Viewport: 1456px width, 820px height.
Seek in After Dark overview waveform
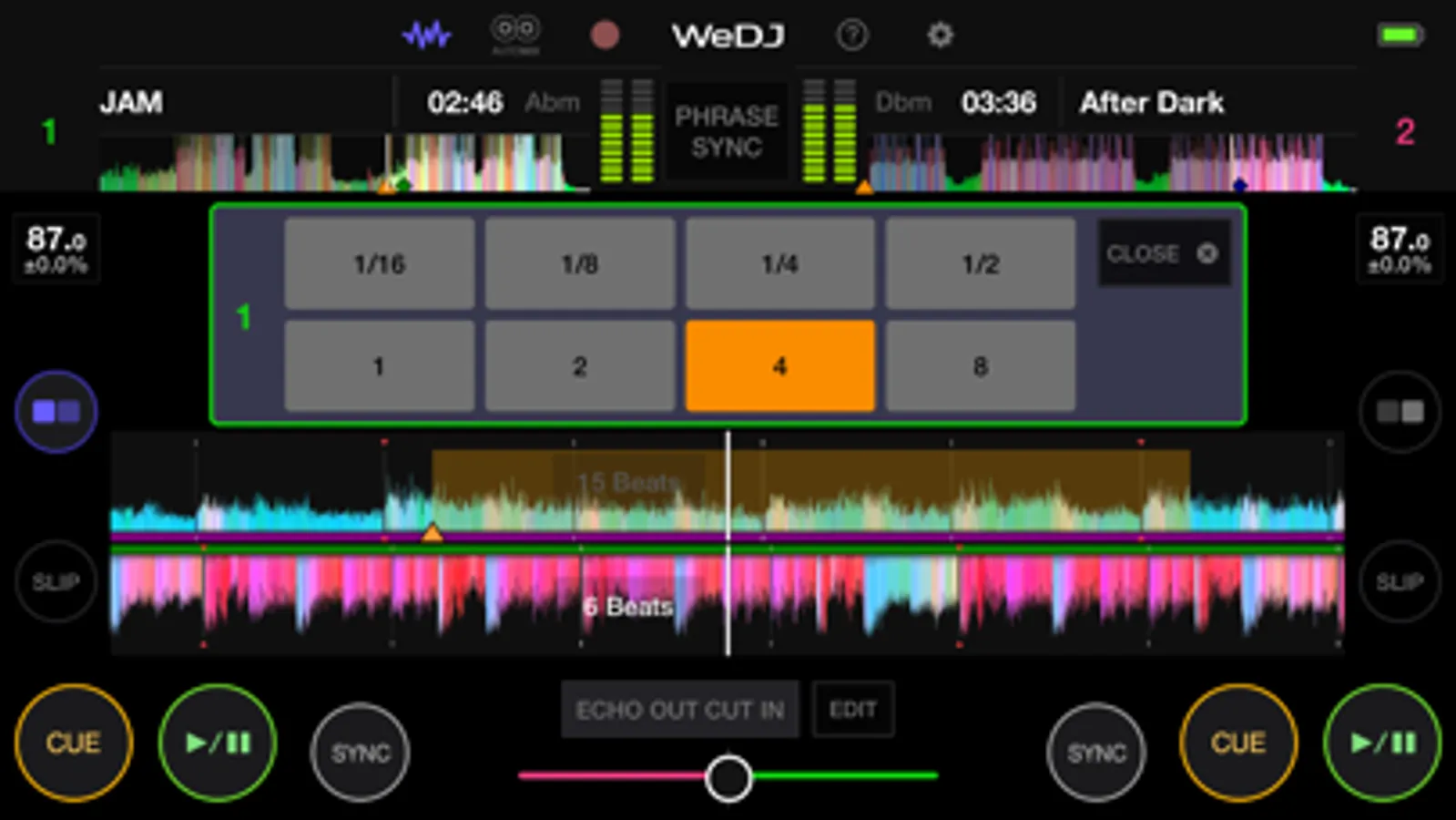tap(1111, 162)
